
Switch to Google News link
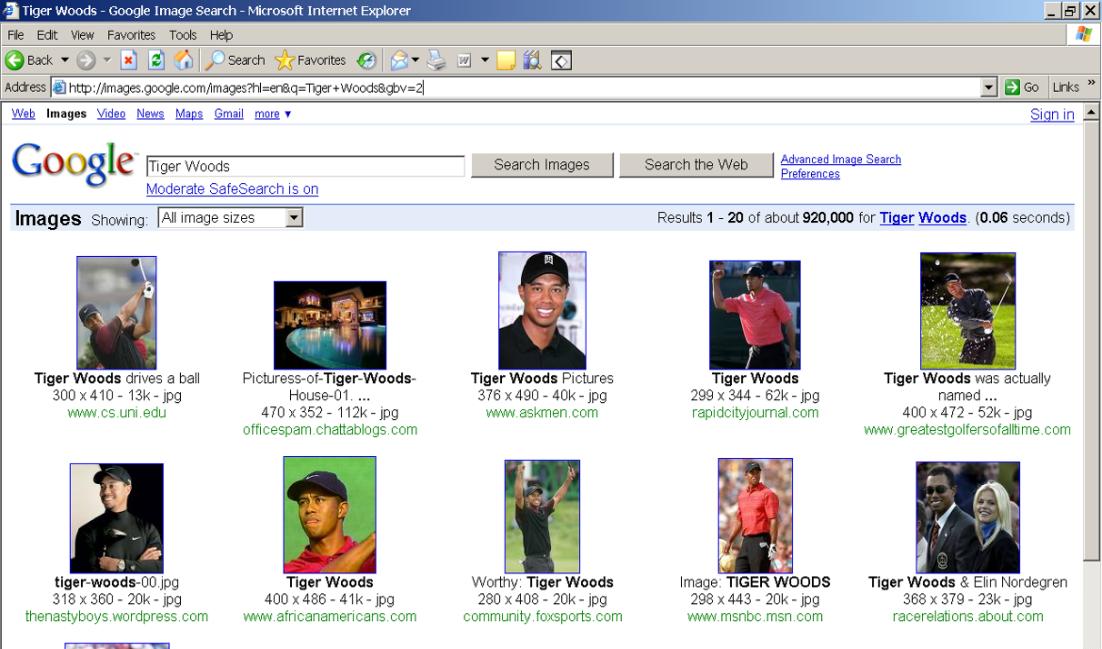tap(150, 114)
